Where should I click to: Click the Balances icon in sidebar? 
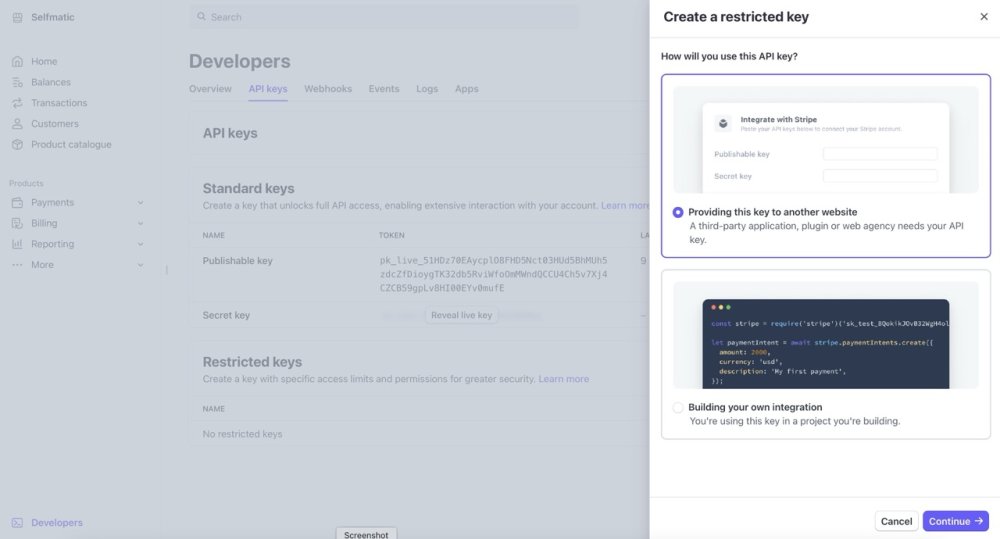17,82
